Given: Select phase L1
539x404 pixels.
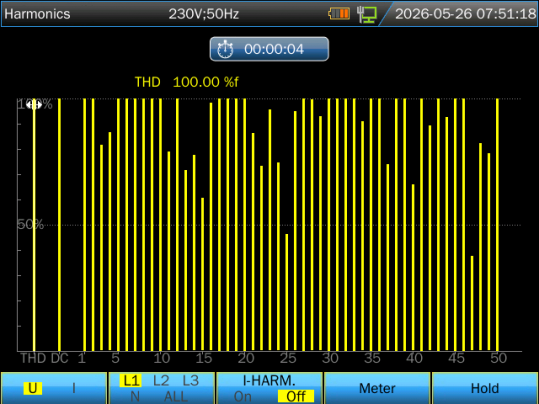Looking at the screenshot, I should point(131,381).
